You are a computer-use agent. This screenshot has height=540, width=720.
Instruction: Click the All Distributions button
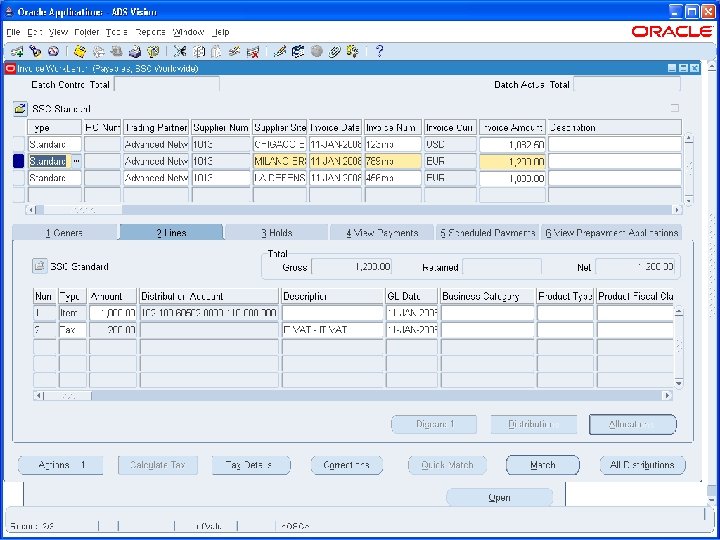(642, 465)
